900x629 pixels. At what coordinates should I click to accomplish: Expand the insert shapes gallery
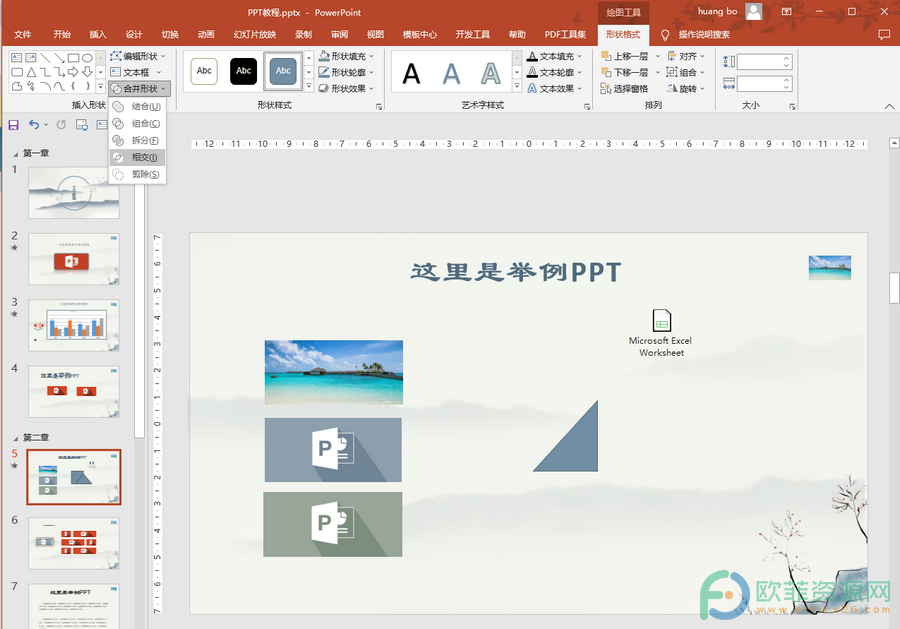tap(100, 87)
